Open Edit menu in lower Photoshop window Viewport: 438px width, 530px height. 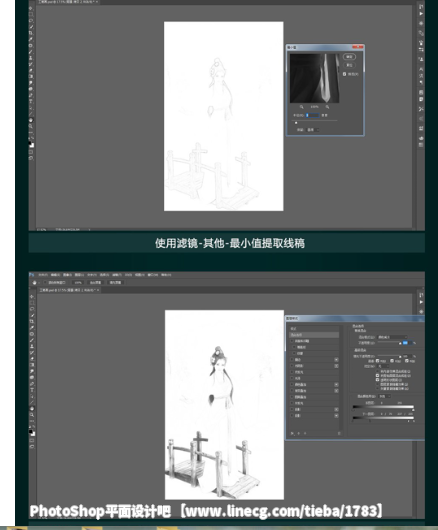tap(55, 275)
